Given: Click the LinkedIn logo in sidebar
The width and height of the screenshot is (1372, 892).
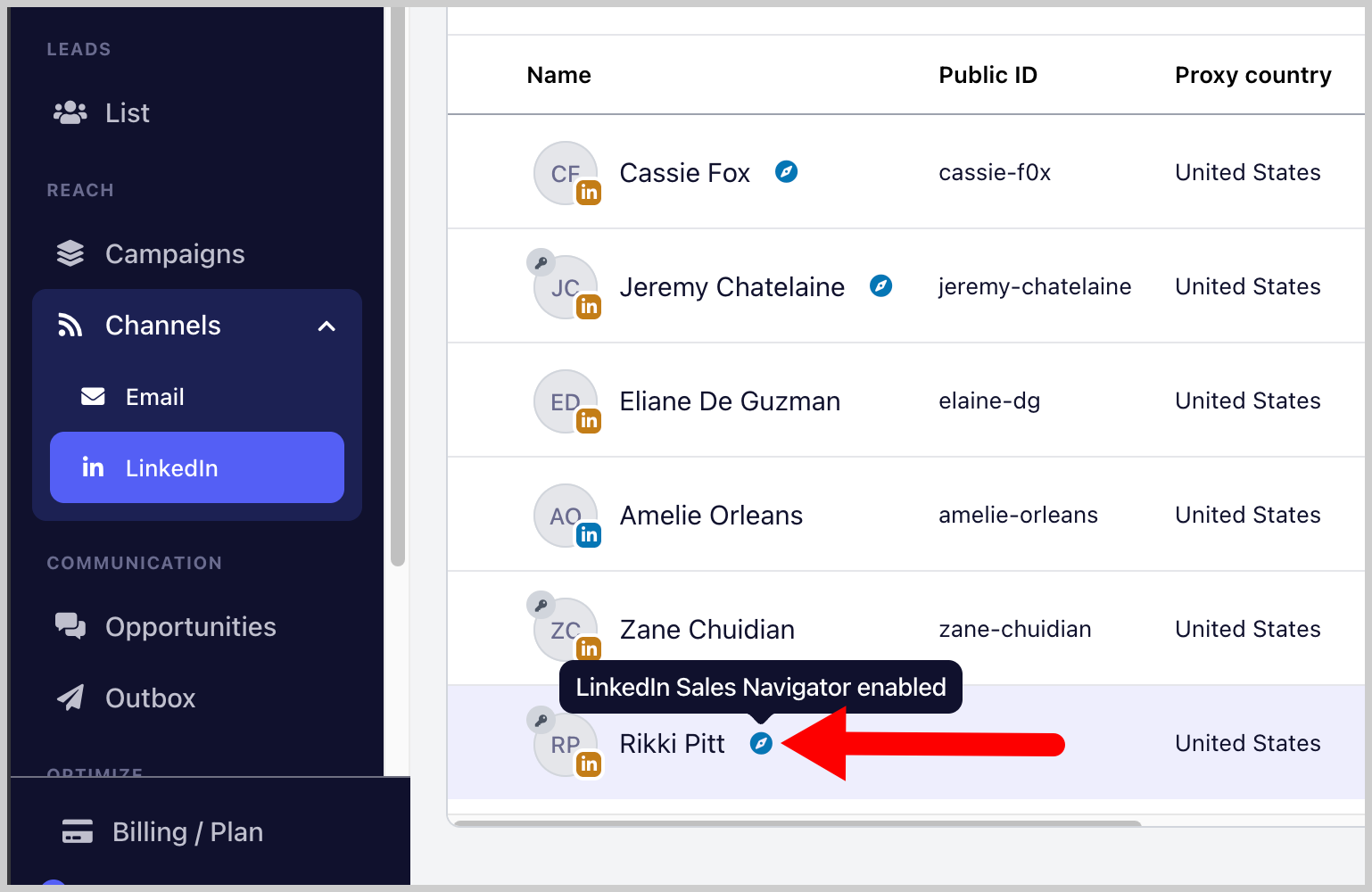Looking at the screenshot, I should click(x=93, y=467).
